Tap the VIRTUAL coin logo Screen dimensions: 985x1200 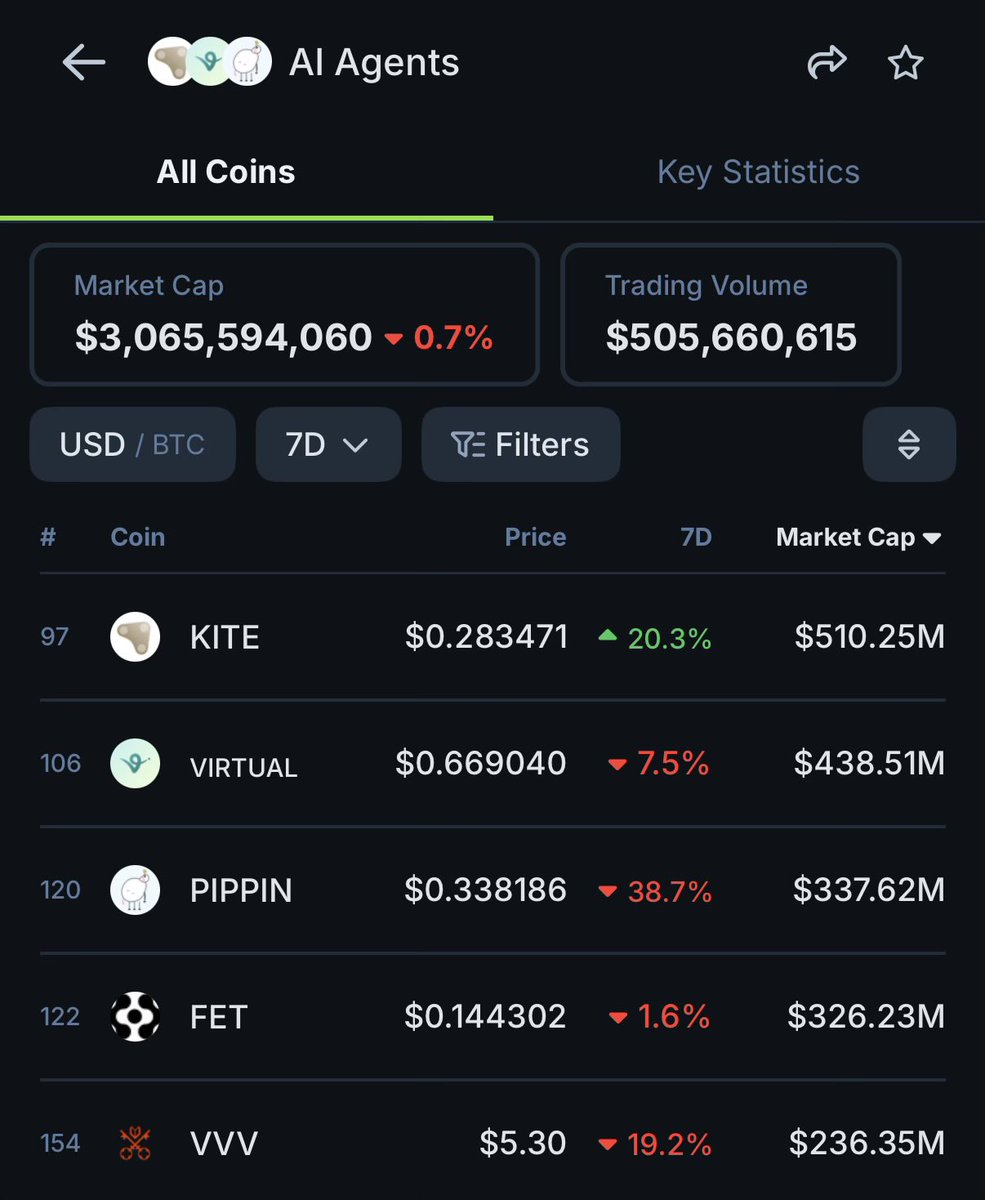pyautogui.click(x=135, y=764)
